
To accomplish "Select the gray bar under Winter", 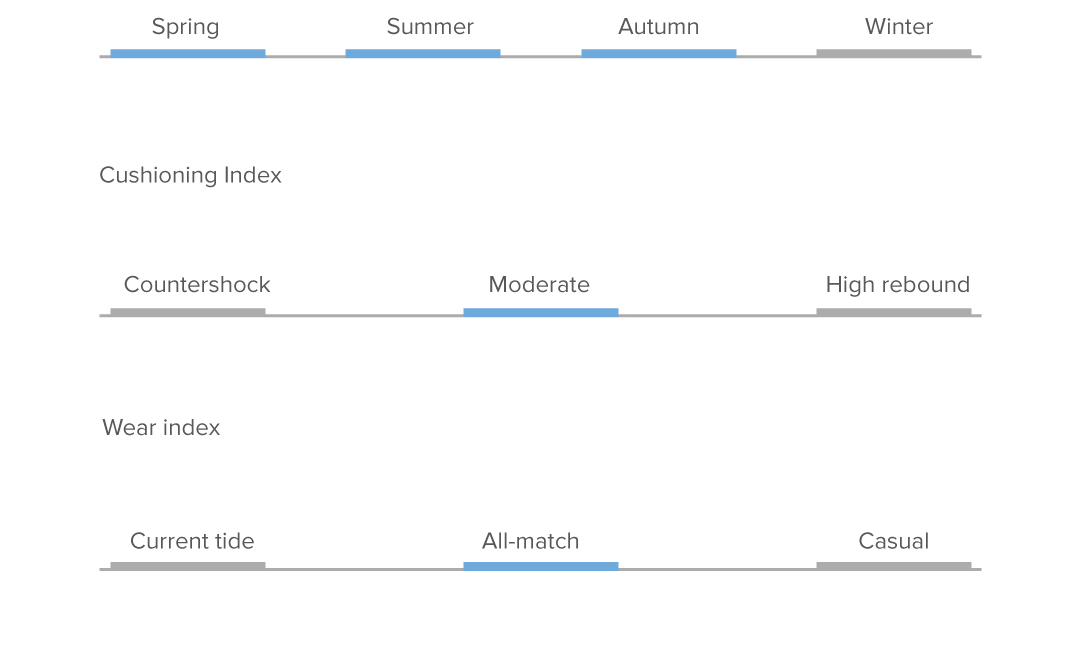I will pyautogui.click(x=893, y=53).
